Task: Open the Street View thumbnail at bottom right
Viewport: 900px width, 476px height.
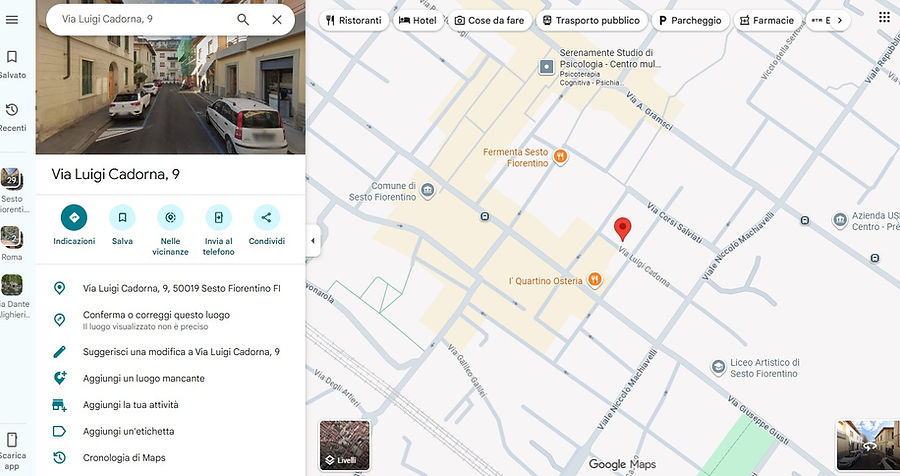Action: click(867, 446)
